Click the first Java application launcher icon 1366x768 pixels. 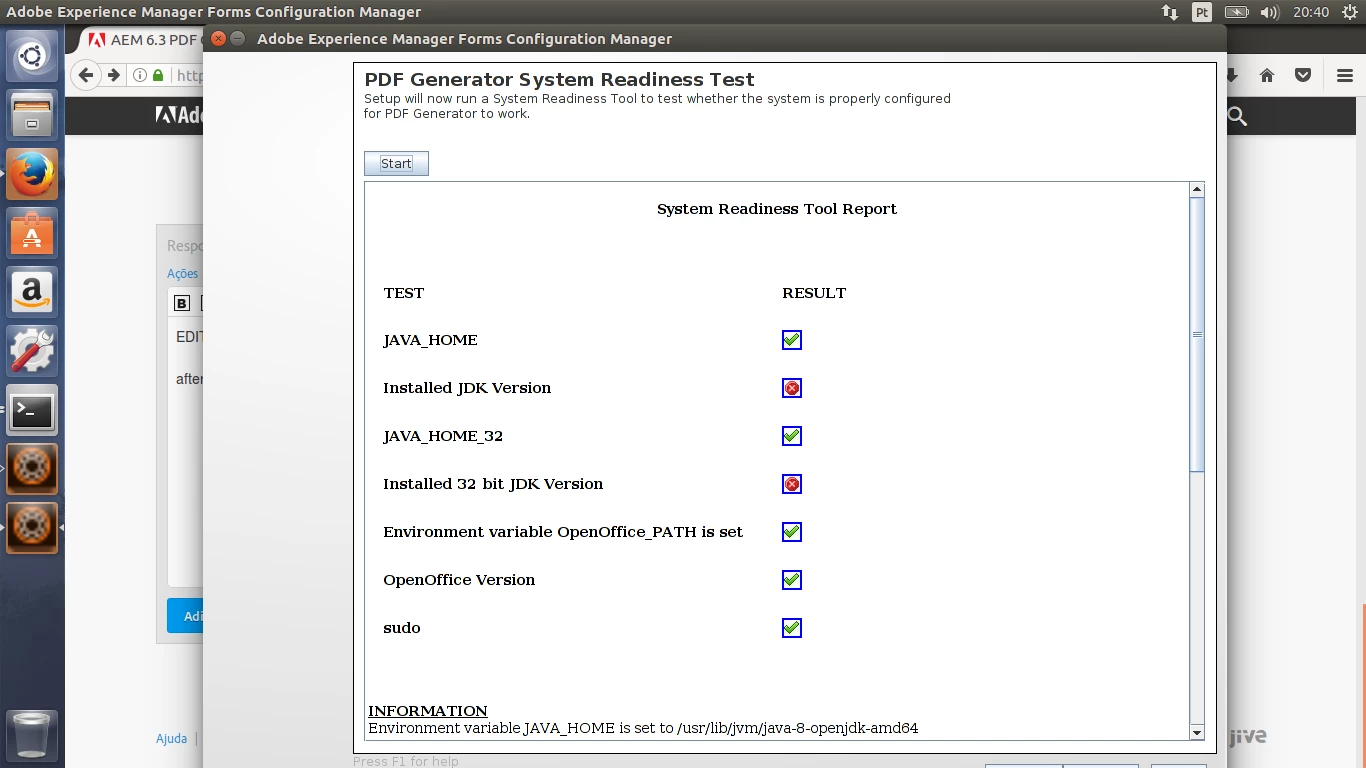32,469
